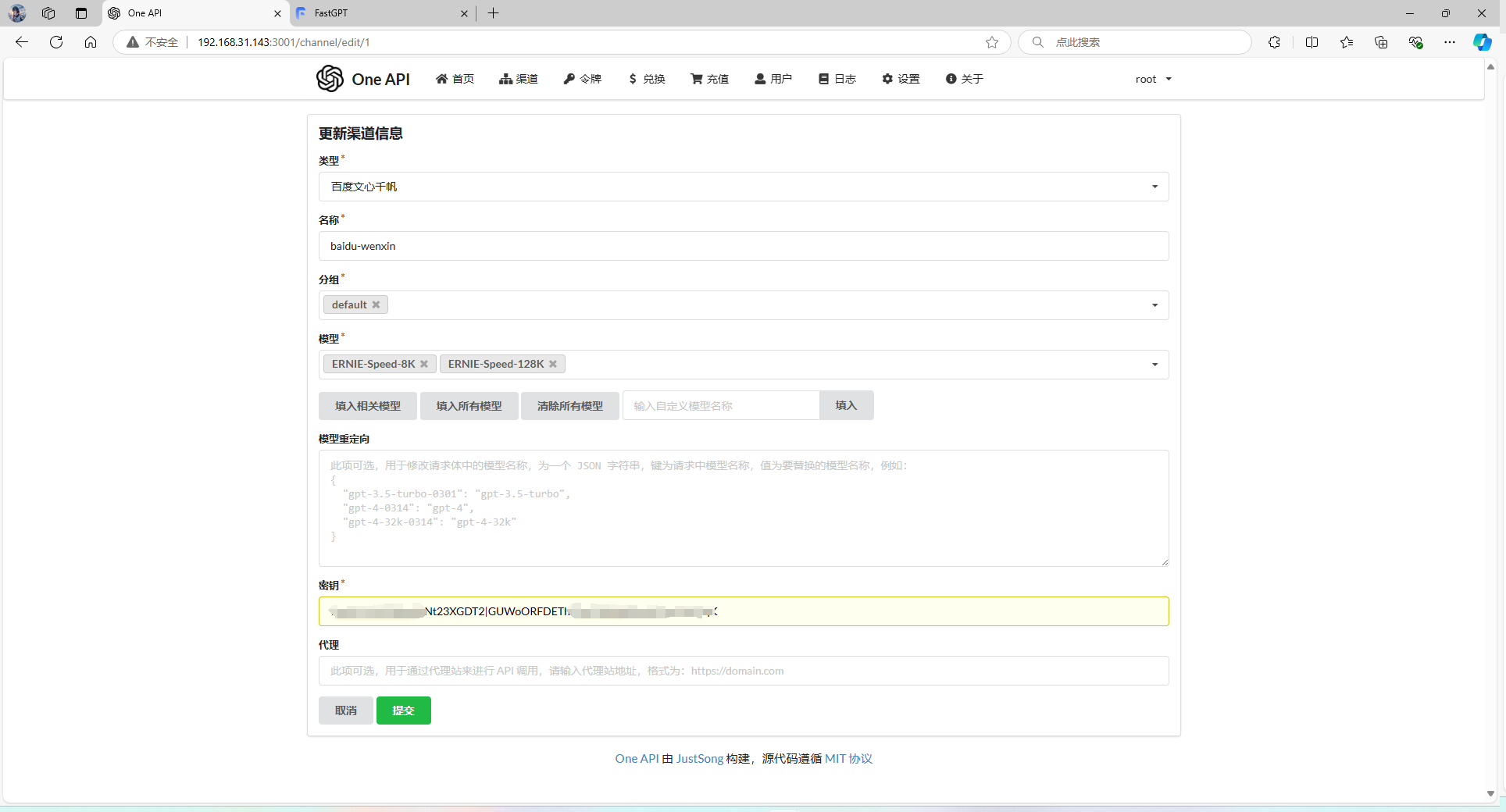Viewport: 1506px width, 812px height.
Task: Expand the root user dropdown
Action: tap(1154, 79)
